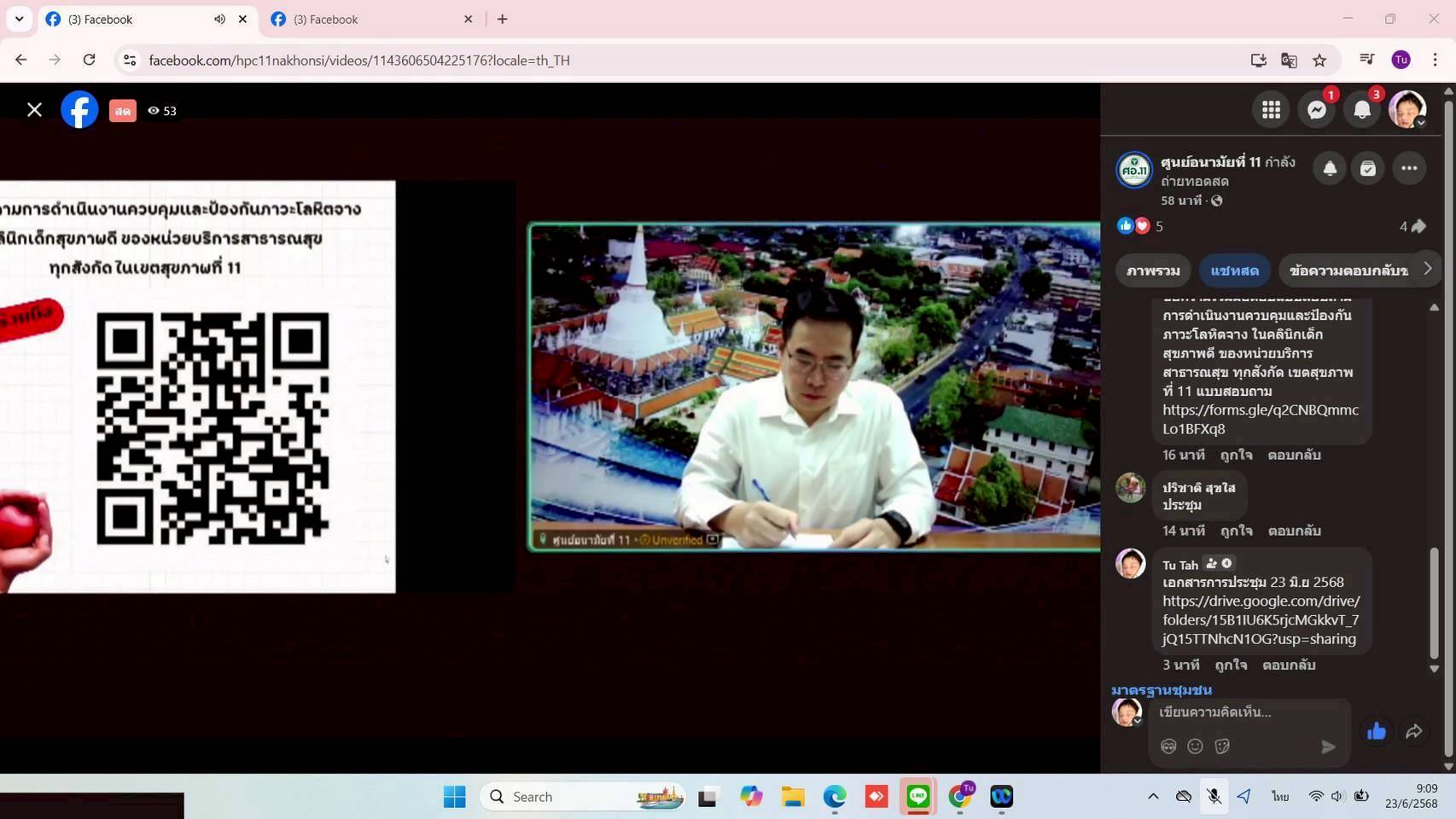Toggle the muted microphone tray icon
This screenshot has height=819, width=1456.
point(1213,797)
